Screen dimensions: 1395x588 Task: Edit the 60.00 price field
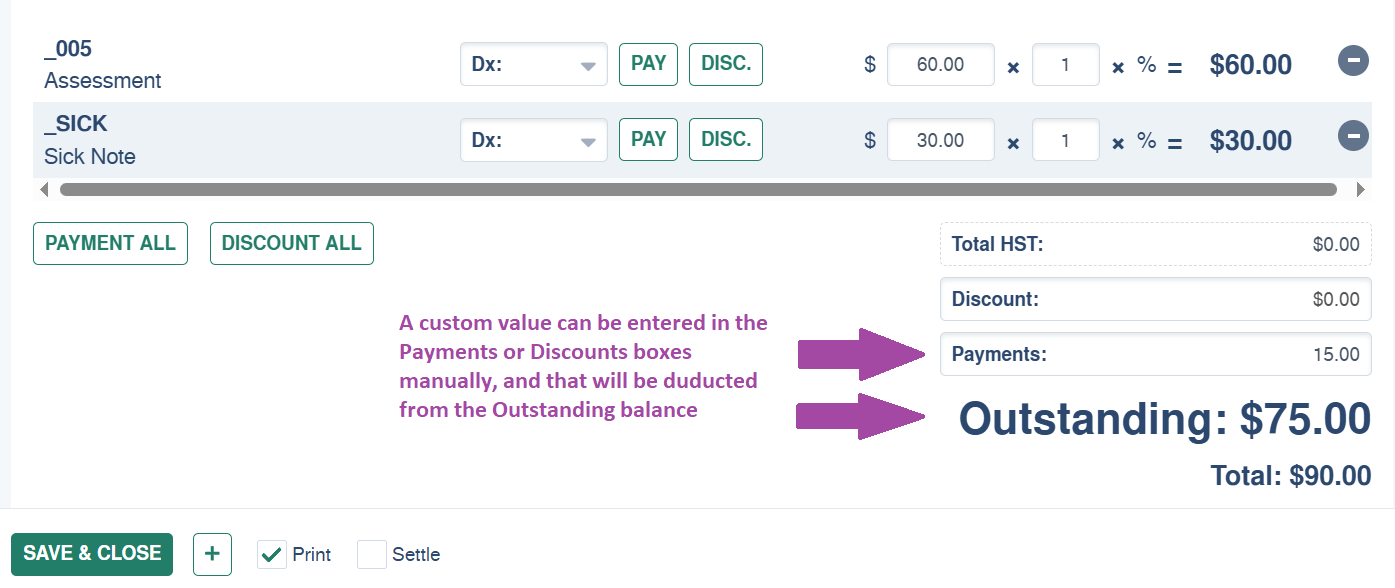[x=941, y=64]
